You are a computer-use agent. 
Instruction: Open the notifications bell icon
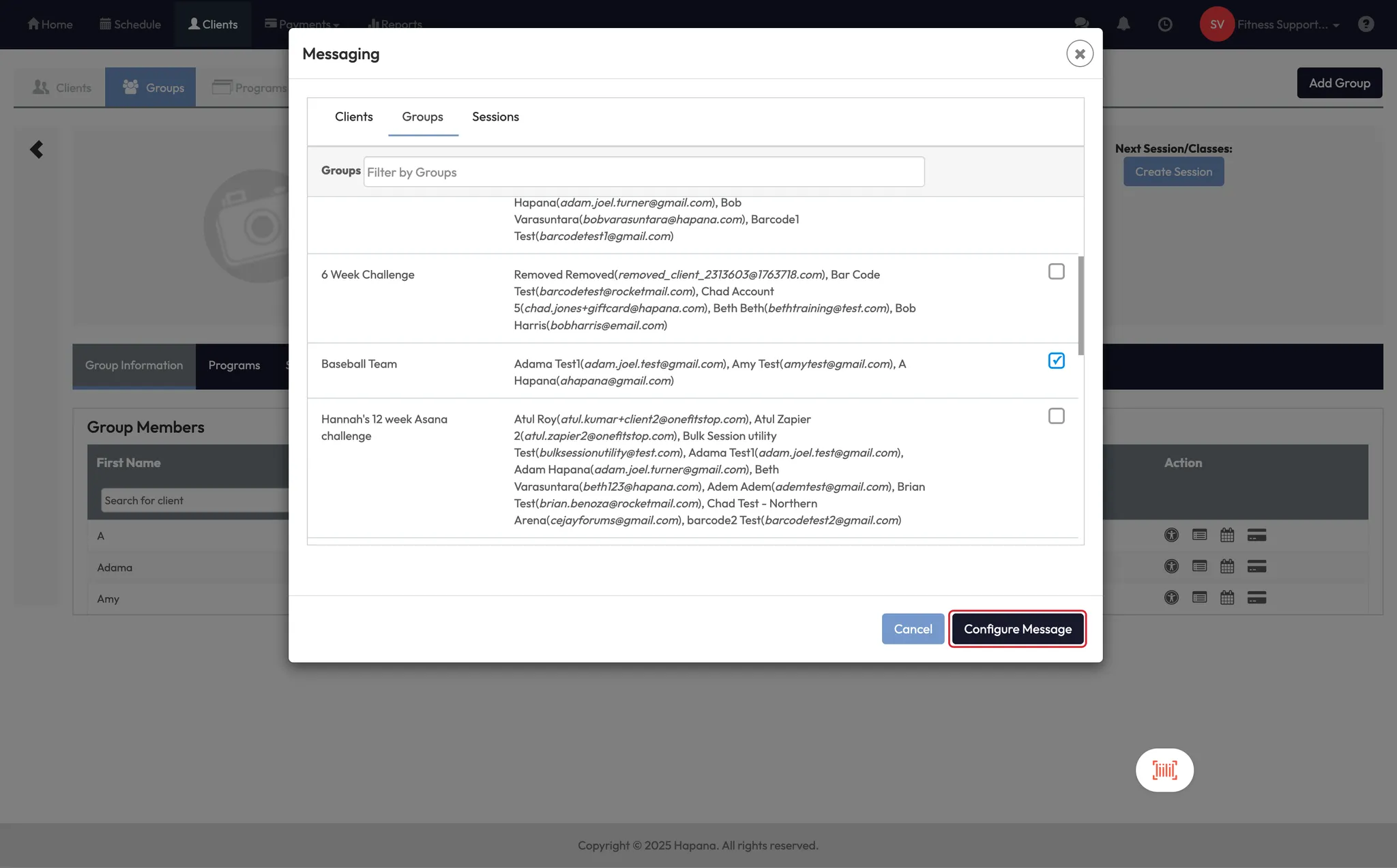(1123, 25)
